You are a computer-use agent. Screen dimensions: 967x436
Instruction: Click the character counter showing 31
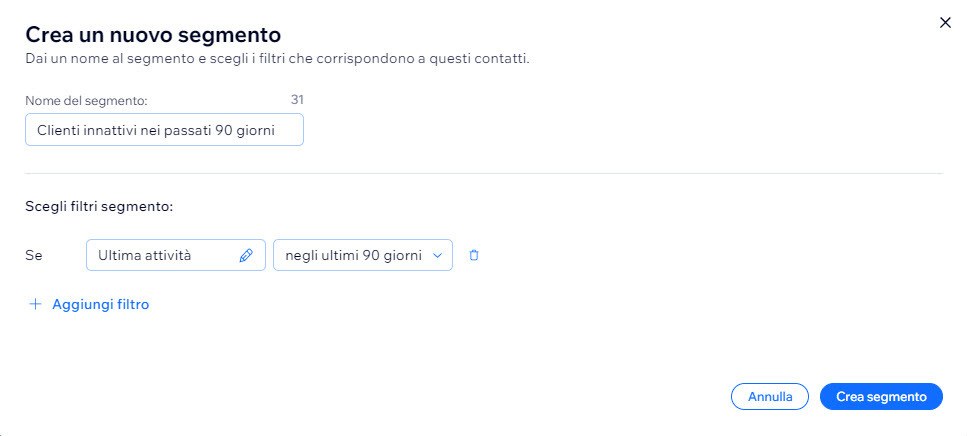pyautogui.click(x=297, y=99)
